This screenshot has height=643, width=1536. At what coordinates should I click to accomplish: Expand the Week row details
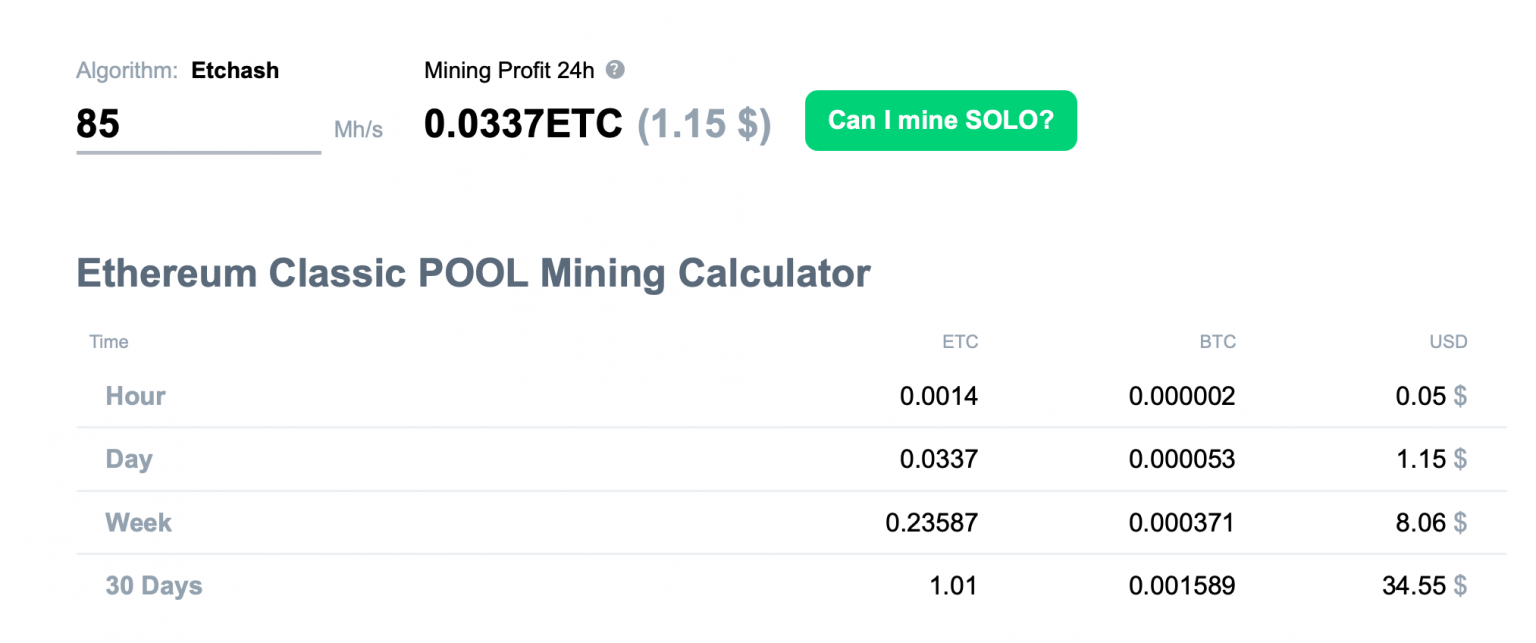[x=137, y=522]
